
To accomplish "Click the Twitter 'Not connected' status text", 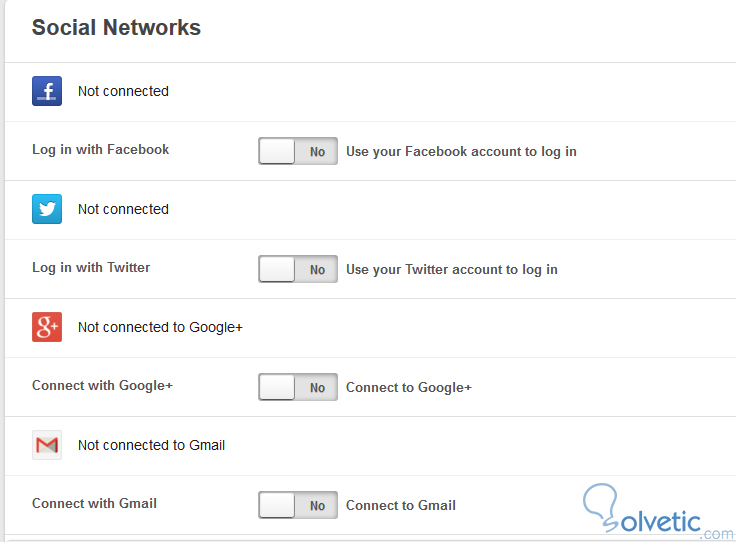I will coord(123,209).
